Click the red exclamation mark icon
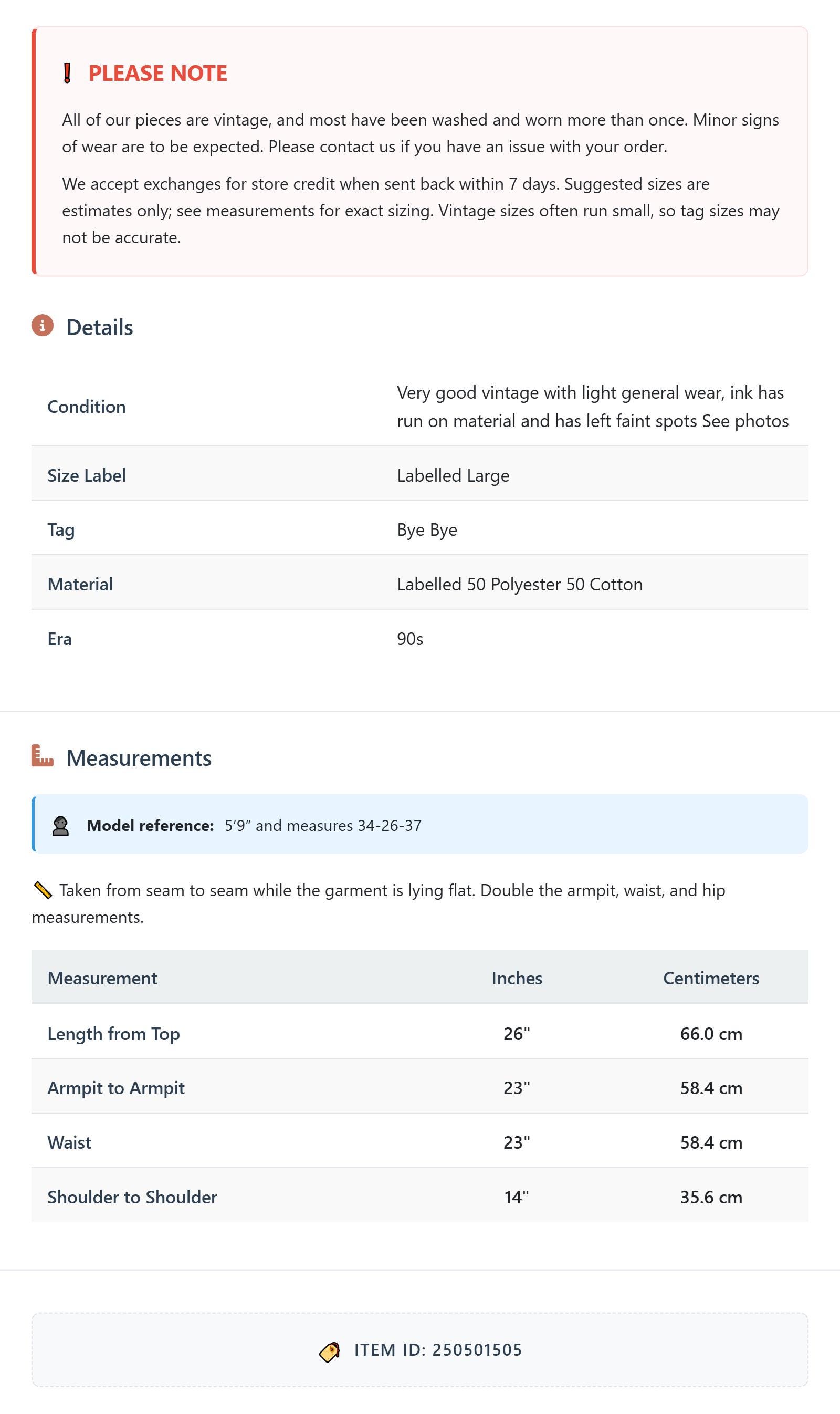The height and width of the screenshot is (1414, 840). coord(67,73)
